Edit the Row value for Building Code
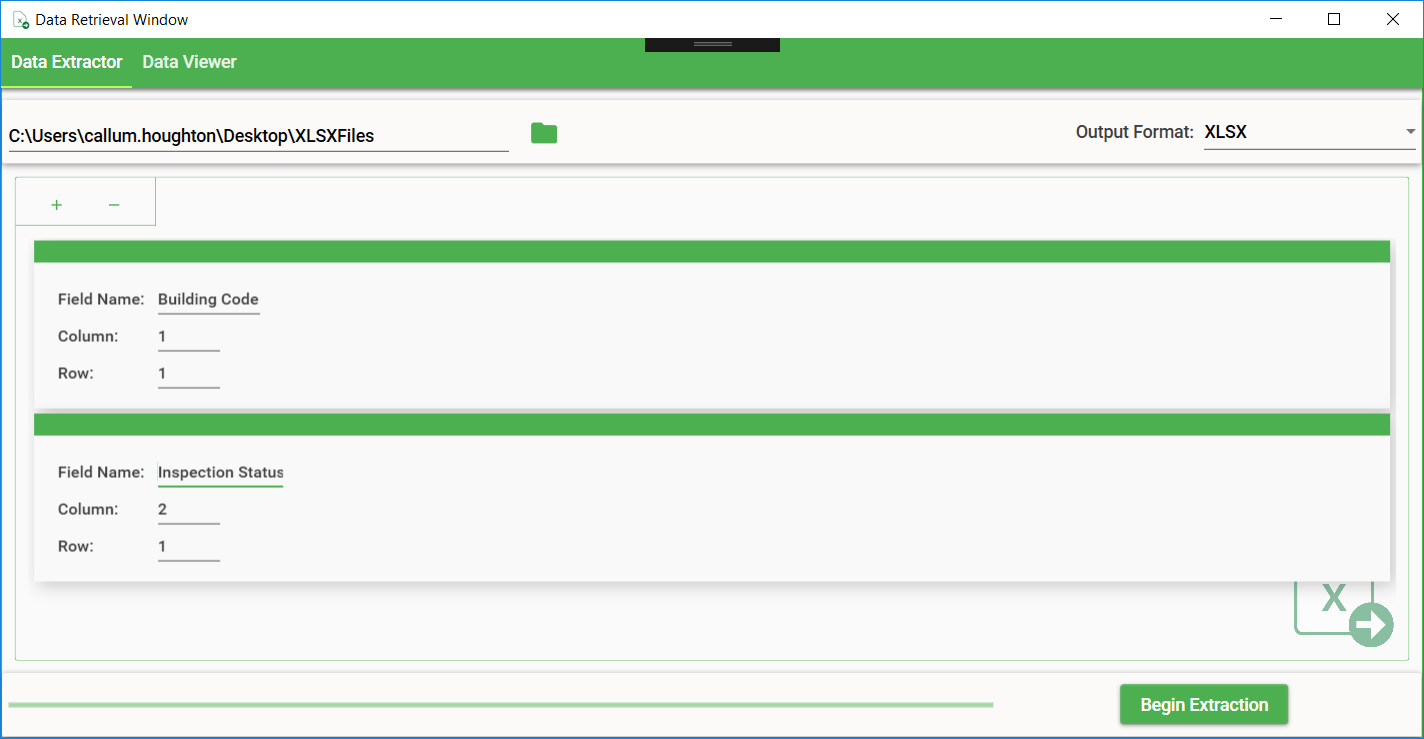Viewport: 1424px width, 739px height. (189, 374)
